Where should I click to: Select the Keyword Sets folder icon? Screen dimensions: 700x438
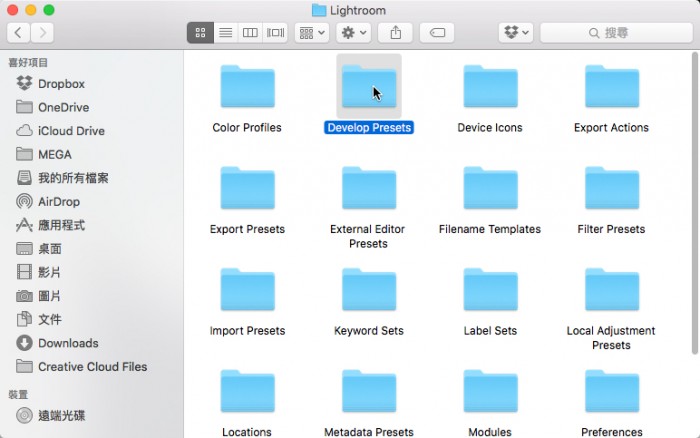click(369, 291)
